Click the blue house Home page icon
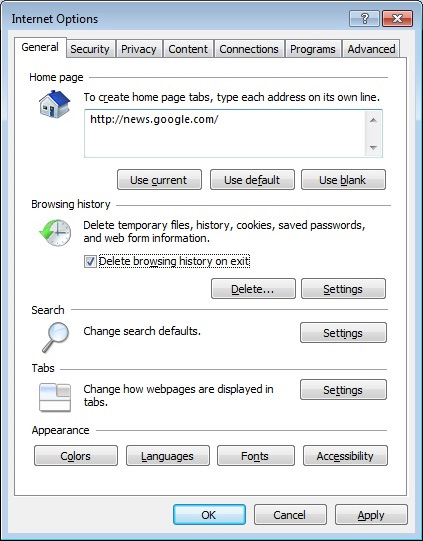423x541 pixels. (55, 104)
